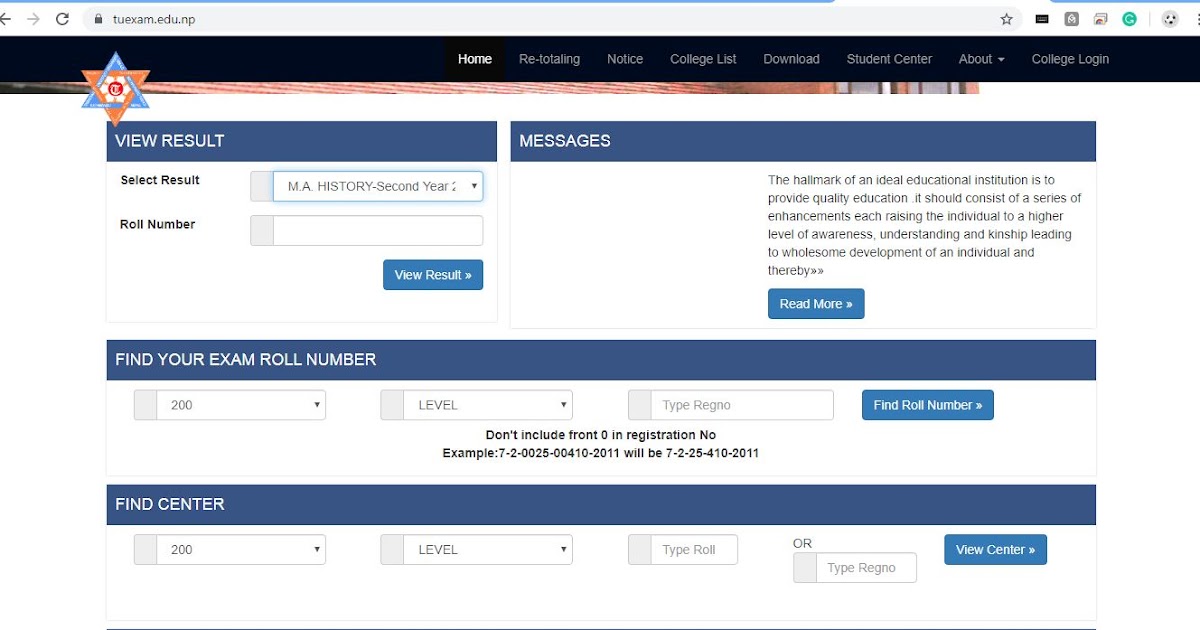Click the Type Regno field below OR

pos(866,568)
